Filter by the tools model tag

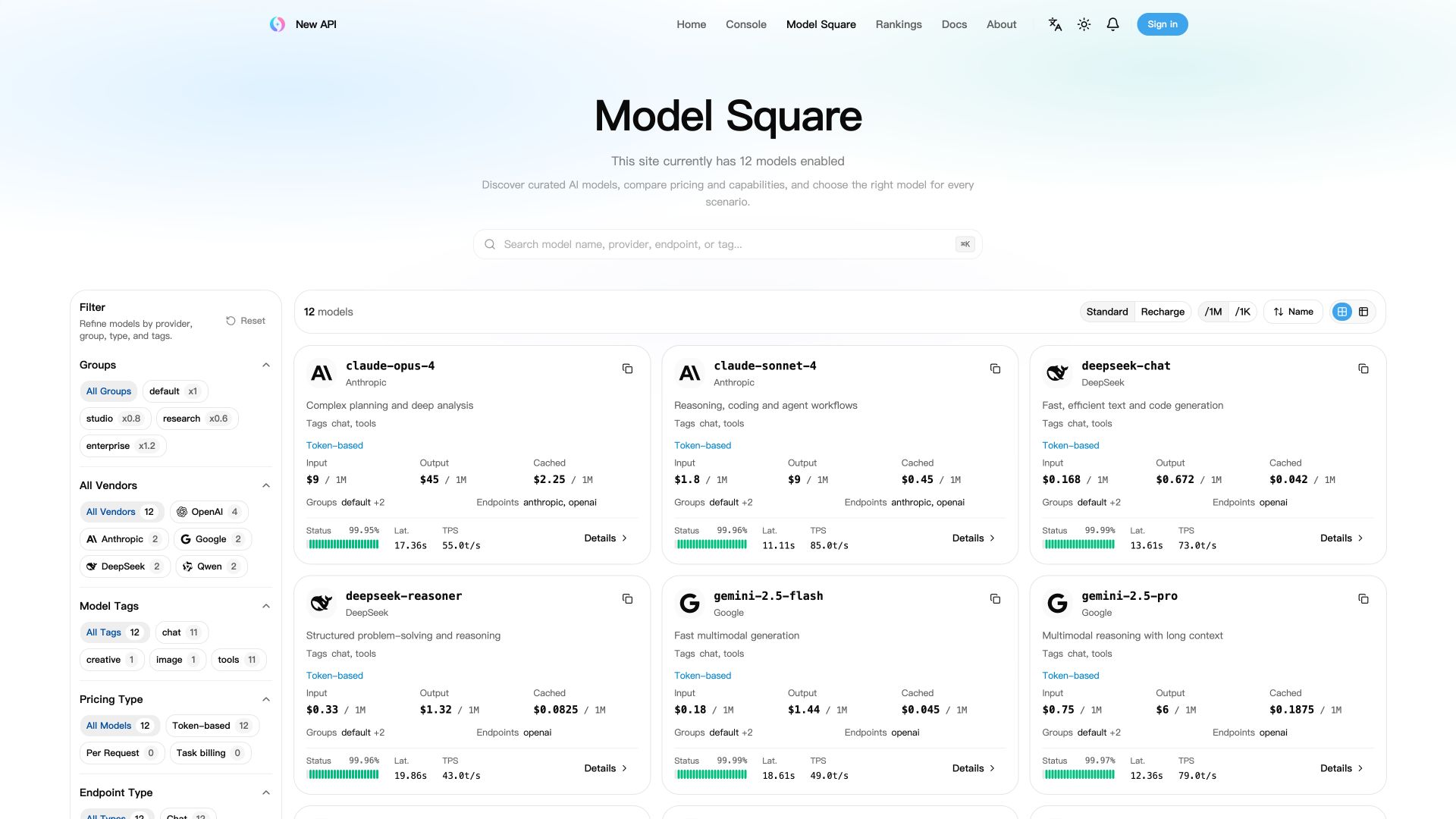238,660
